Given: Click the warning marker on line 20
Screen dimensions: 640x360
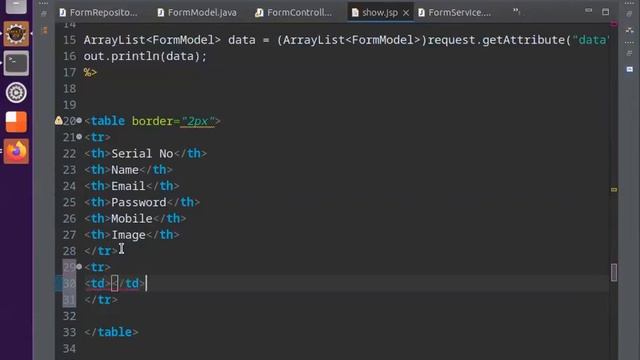Looking at the screenshot, I should point(58,120).
